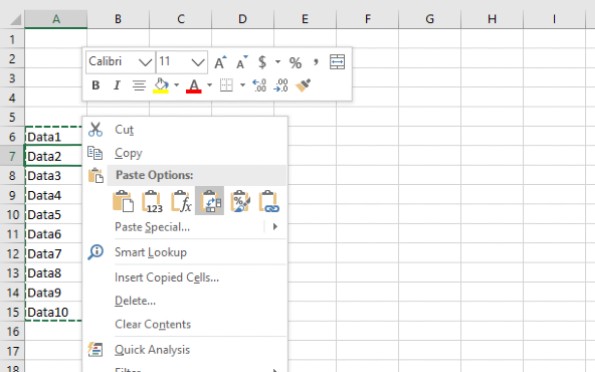Viewport: 595px width, 372px height.
Task: Toggle Bold formatting in mini toolbar
Action: click(x=96, y=85)
